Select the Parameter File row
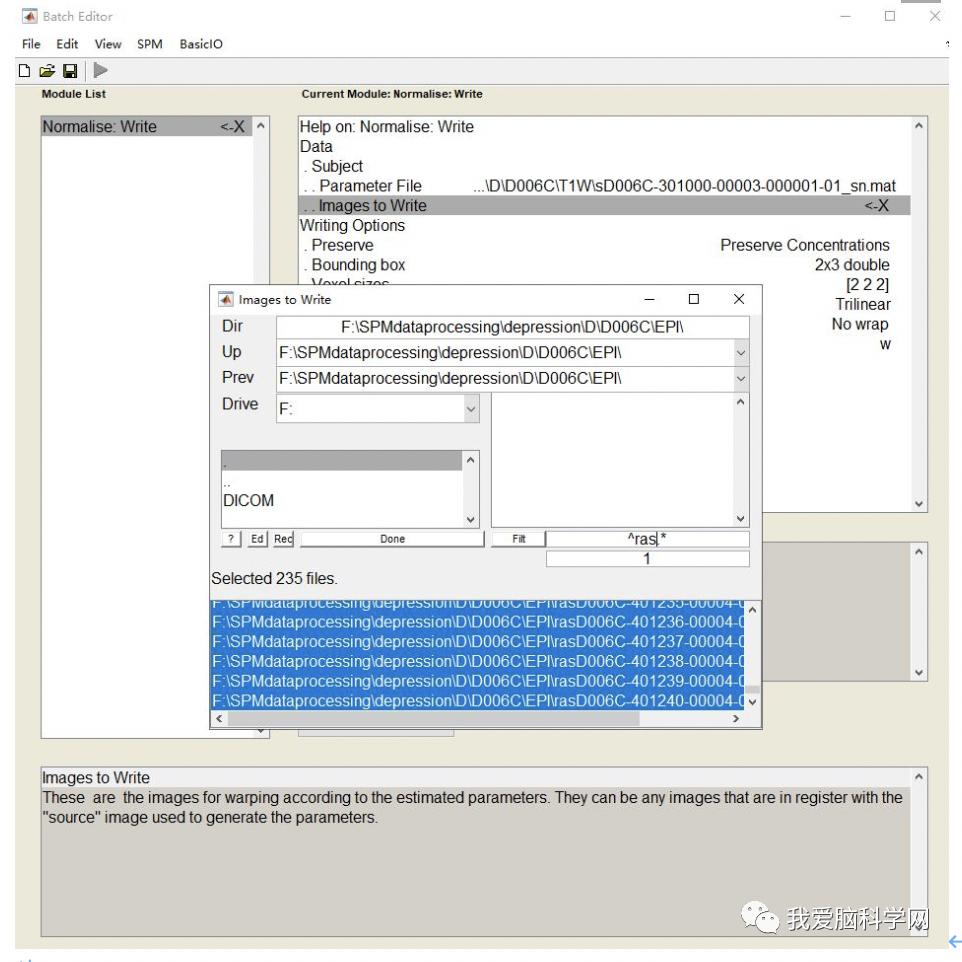Screen dimensions: 962x962 pos(604,186)
